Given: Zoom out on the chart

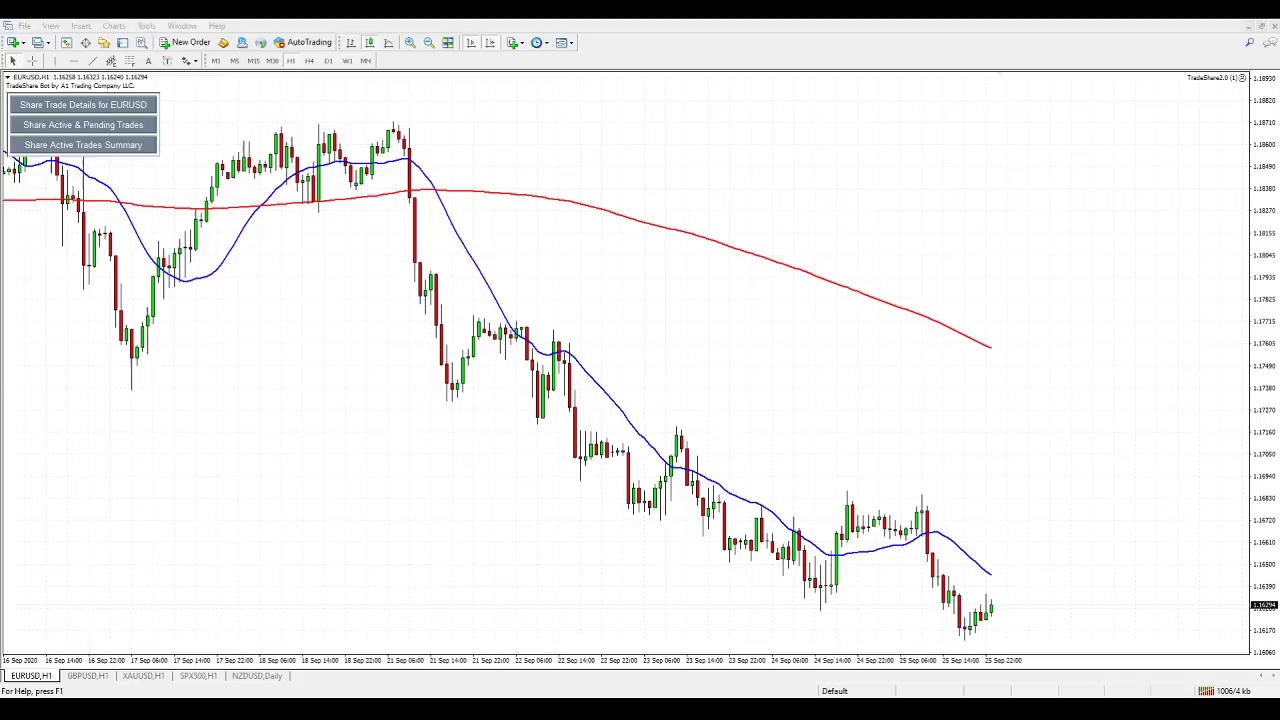Looking at the screenshot, I should coord(429,42).
